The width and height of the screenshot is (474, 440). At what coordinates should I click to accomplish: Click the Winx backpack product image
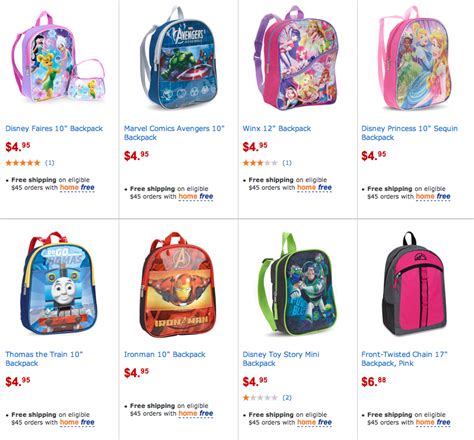click(x=297, y=58)
